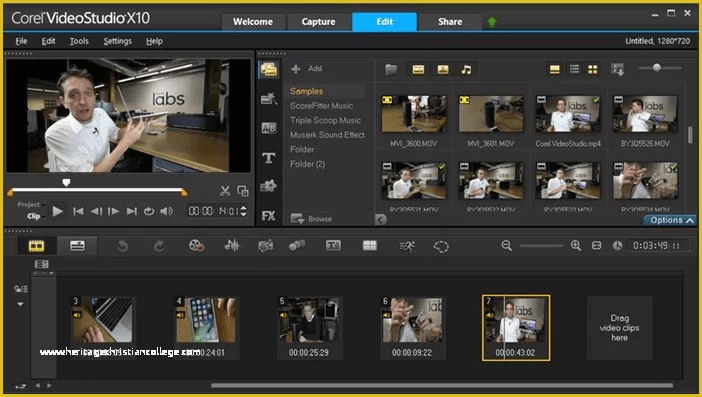Jump to the start with Home button

click(x=78, y=211)
